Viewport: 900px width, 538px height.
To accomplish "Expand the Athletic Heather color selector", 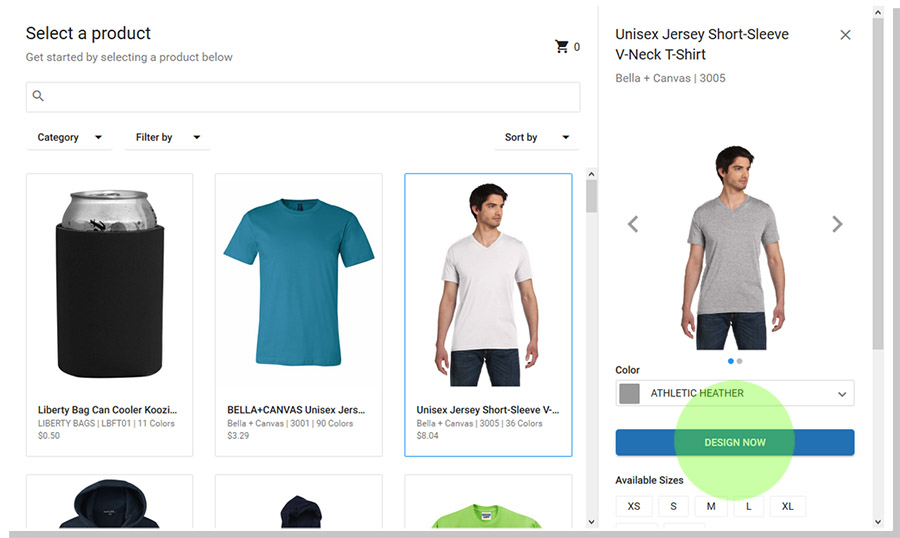I will pyautogui.click(x=841, y=394).
